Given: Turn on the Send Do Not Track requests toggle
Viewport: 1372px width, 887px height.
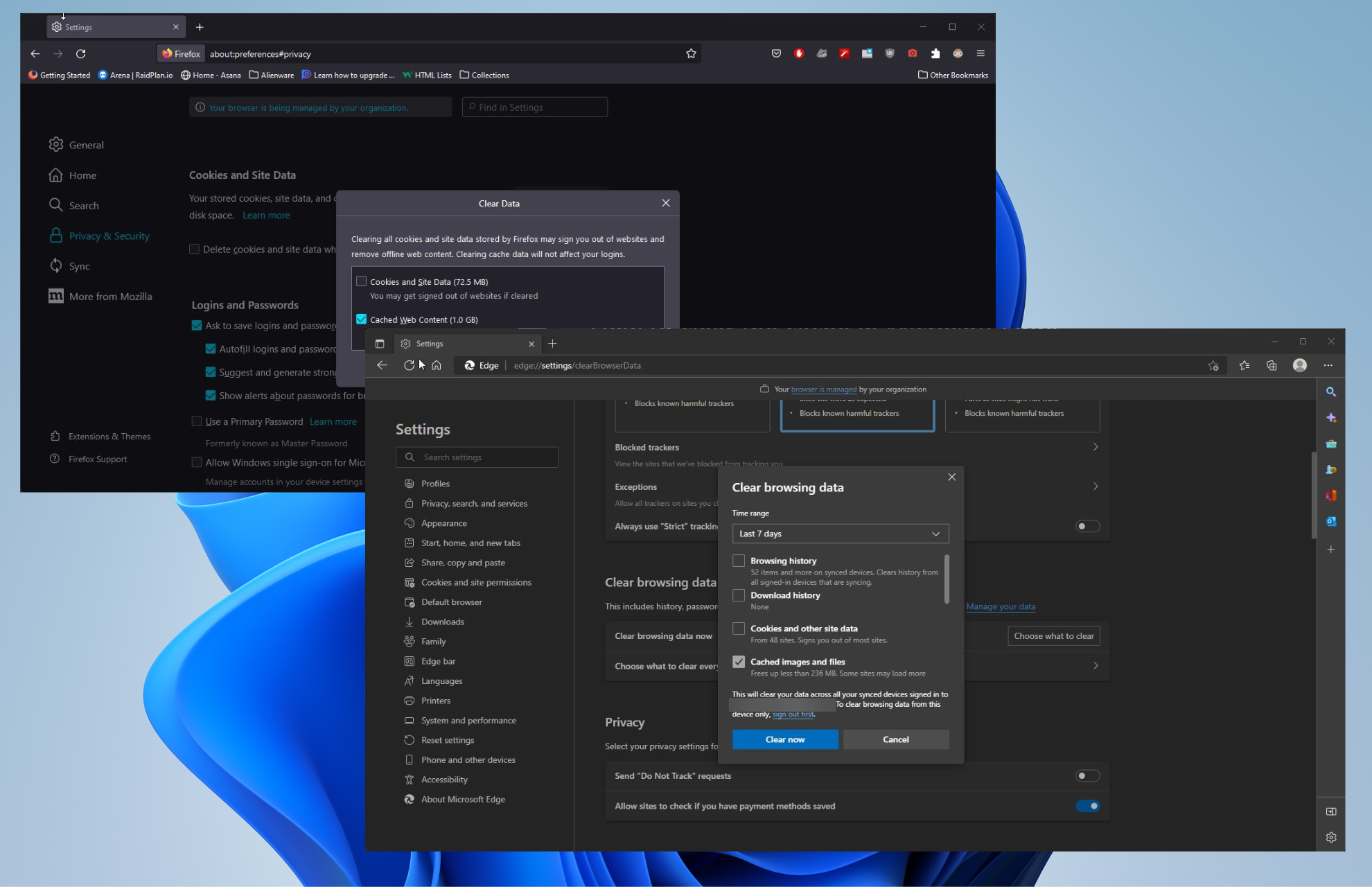Looking at the screenshot, I should [x=1087, y=775].
